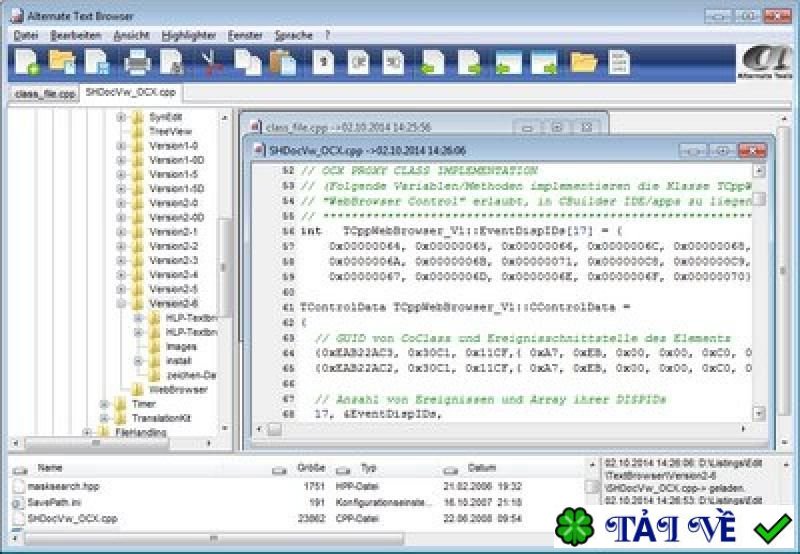
Task: Collapse the Version2-6 folder node
Action: click(121, 304)
